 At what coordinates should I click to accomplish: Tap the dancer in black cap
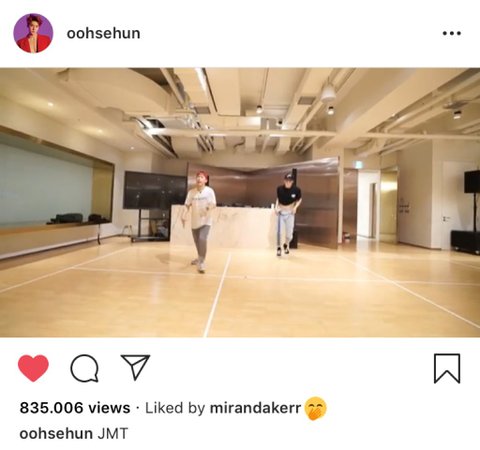[x=288, y=214]
